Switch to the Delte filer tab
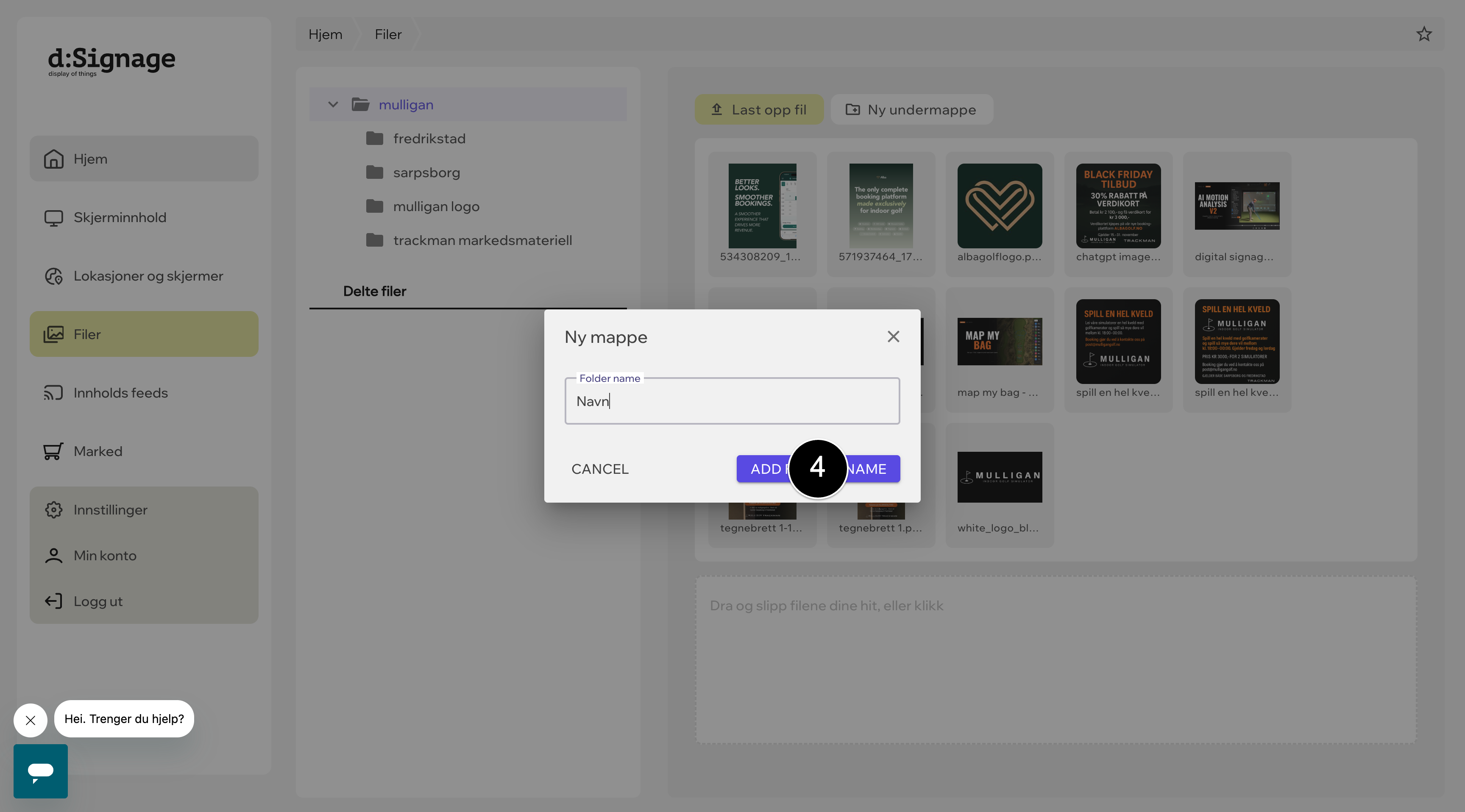 point(374,291)
